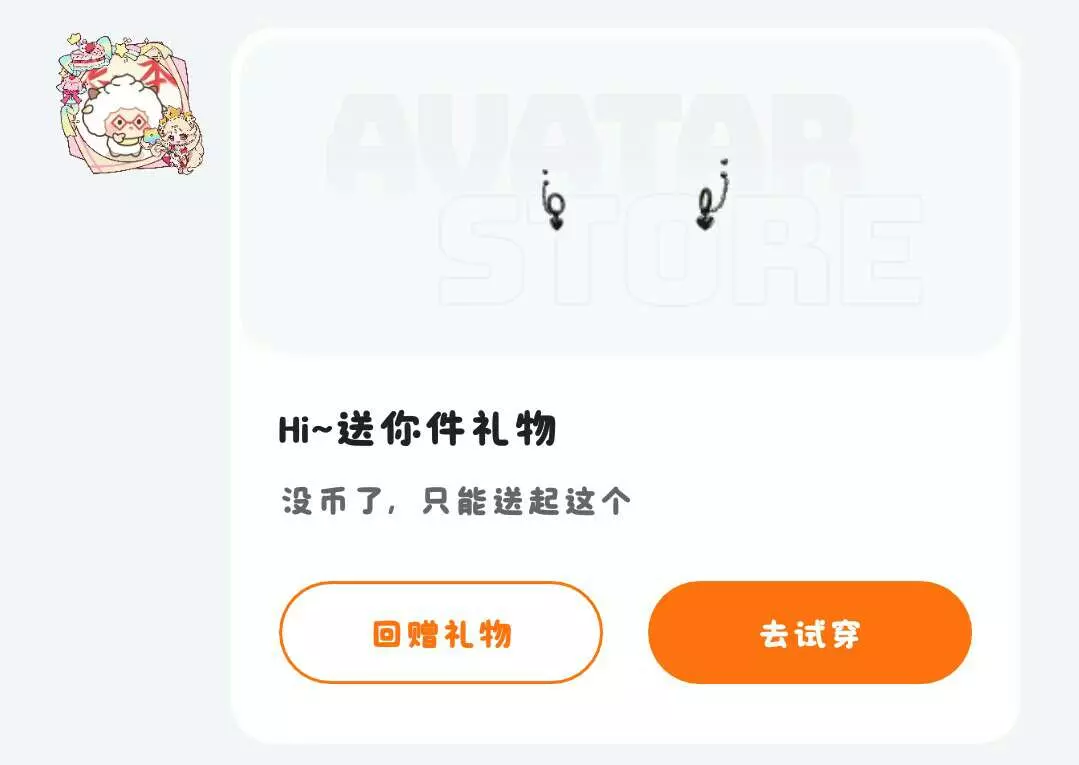
Task: Open try-on with 去试穿 button
Action: (810, 633)
